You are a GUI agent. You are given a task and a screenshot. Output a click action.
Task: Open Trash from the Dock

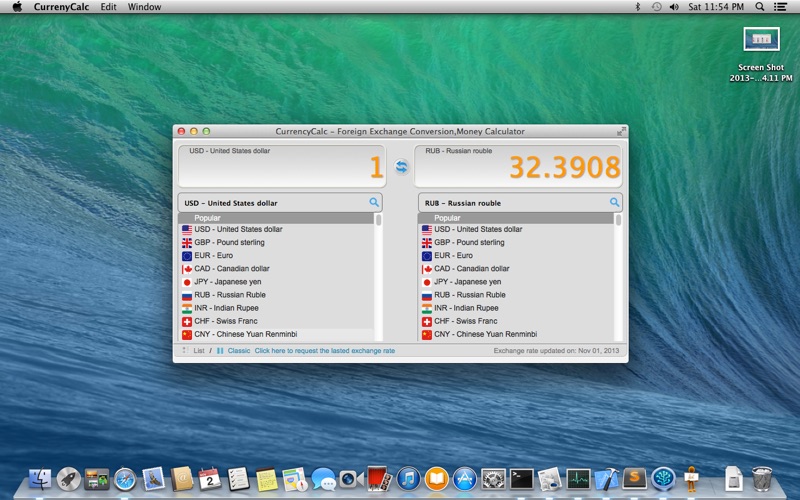tap(762, 479)
